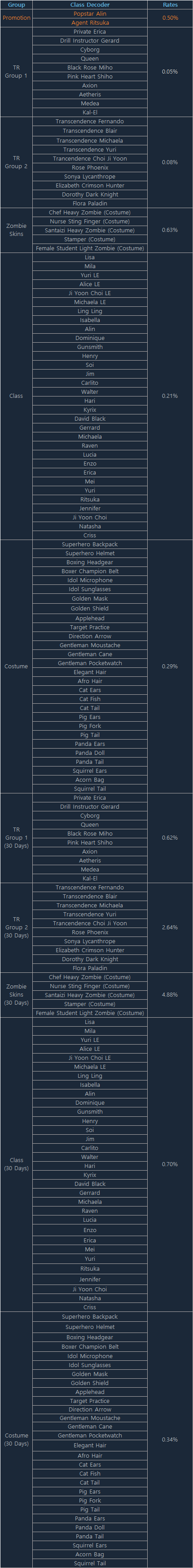The image size is (193, 1568).
Task: Click the 0.29% Costume rate
Action: coord(170,666)
